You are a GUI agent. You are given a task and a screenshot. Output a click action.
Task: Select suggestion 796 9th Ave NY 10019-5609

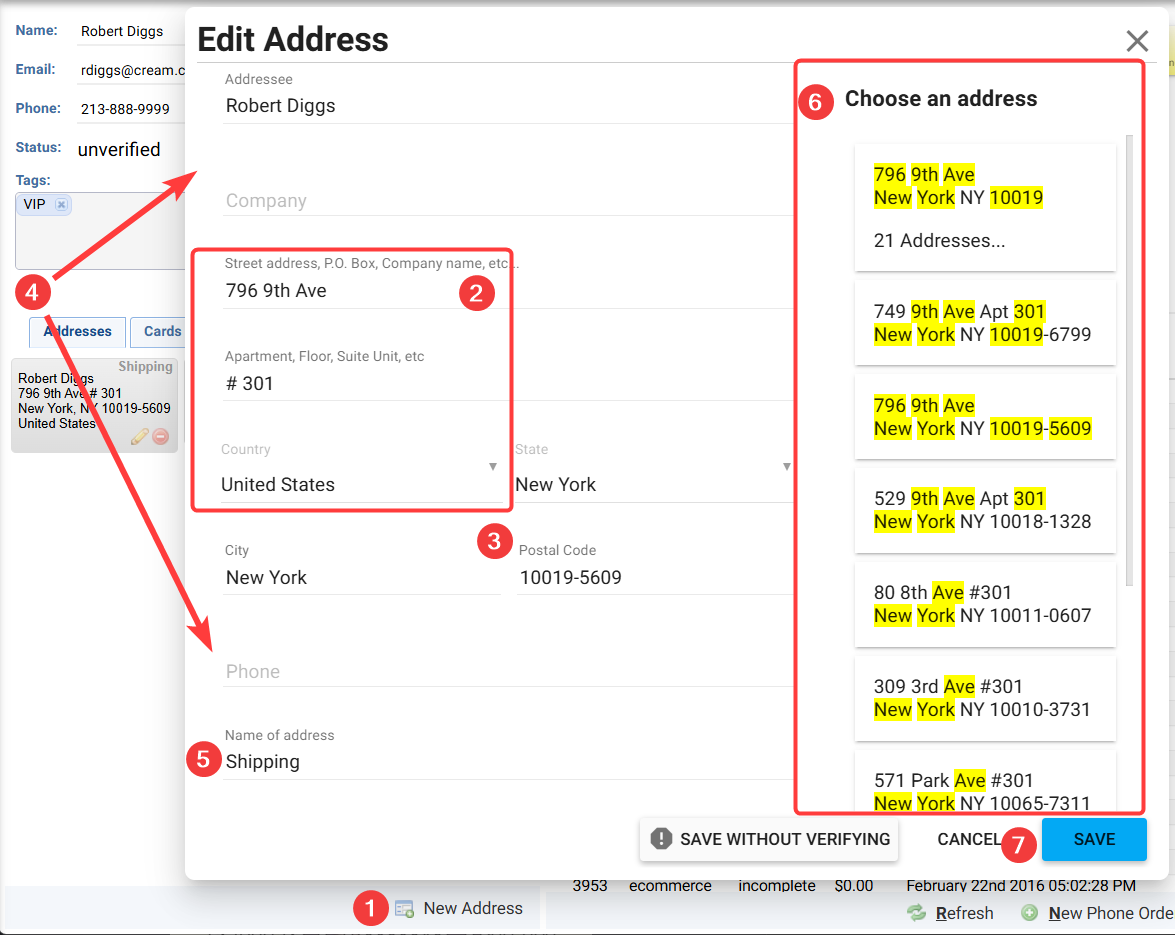click(x=984, y=417)
